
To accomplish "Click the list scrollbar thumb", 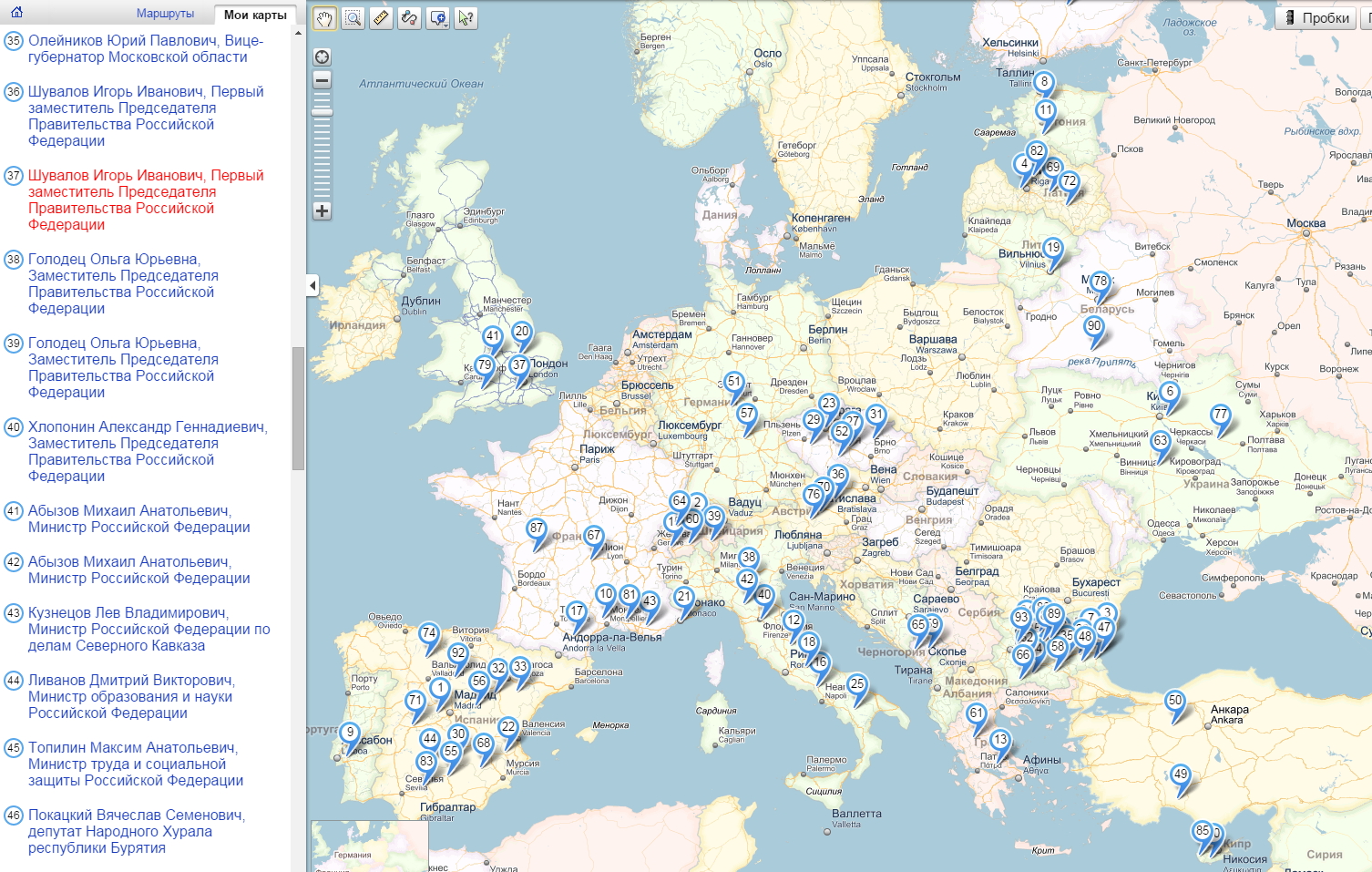I will pyautogui.click(x=298, y=408).
